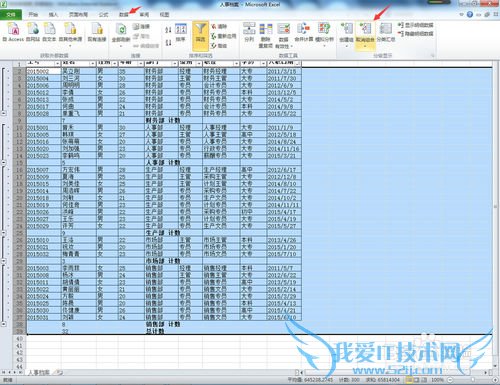Viewport: 500px width, 385px height.
Task: Open Outline dialog launcher
Action: click(433, 55)
